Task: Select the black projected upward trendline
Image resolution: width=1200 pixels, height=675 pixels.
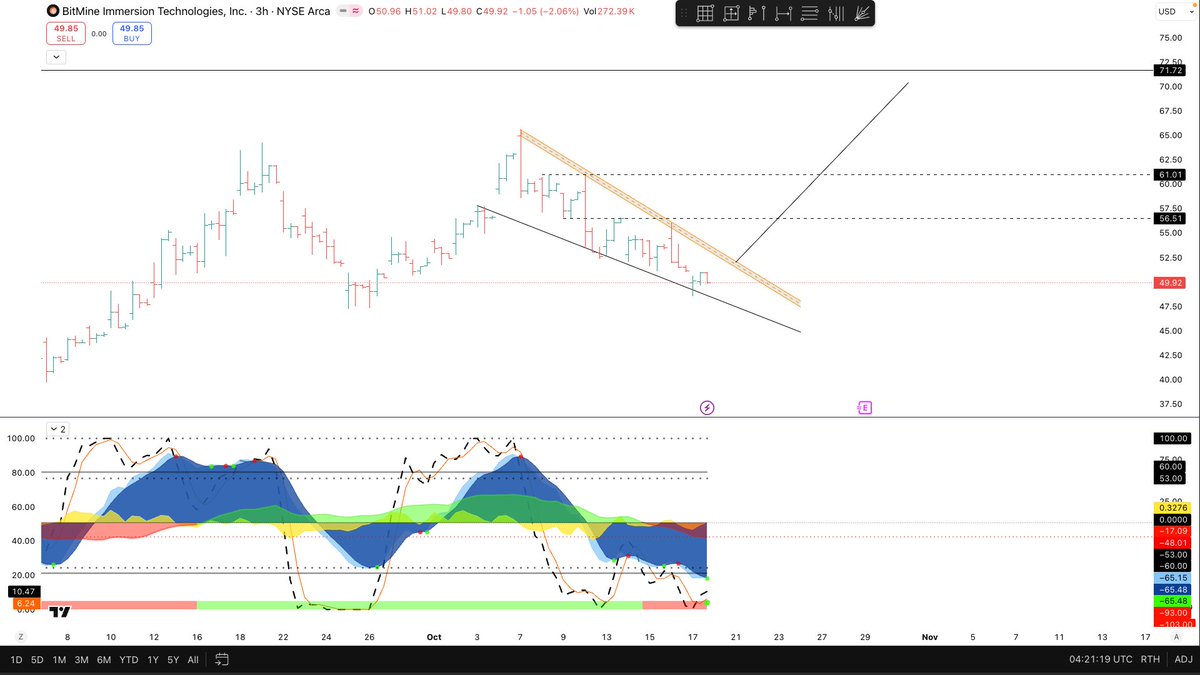Action: 820,174
